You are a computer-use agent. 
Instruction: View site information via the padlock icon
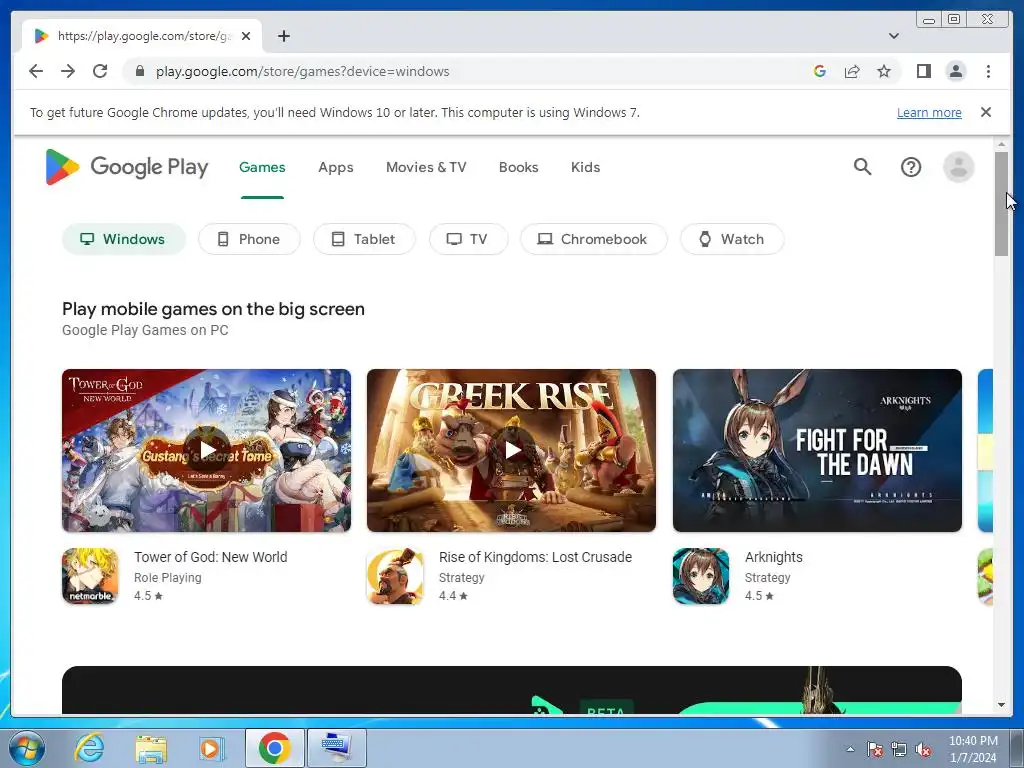pos(140,71)
